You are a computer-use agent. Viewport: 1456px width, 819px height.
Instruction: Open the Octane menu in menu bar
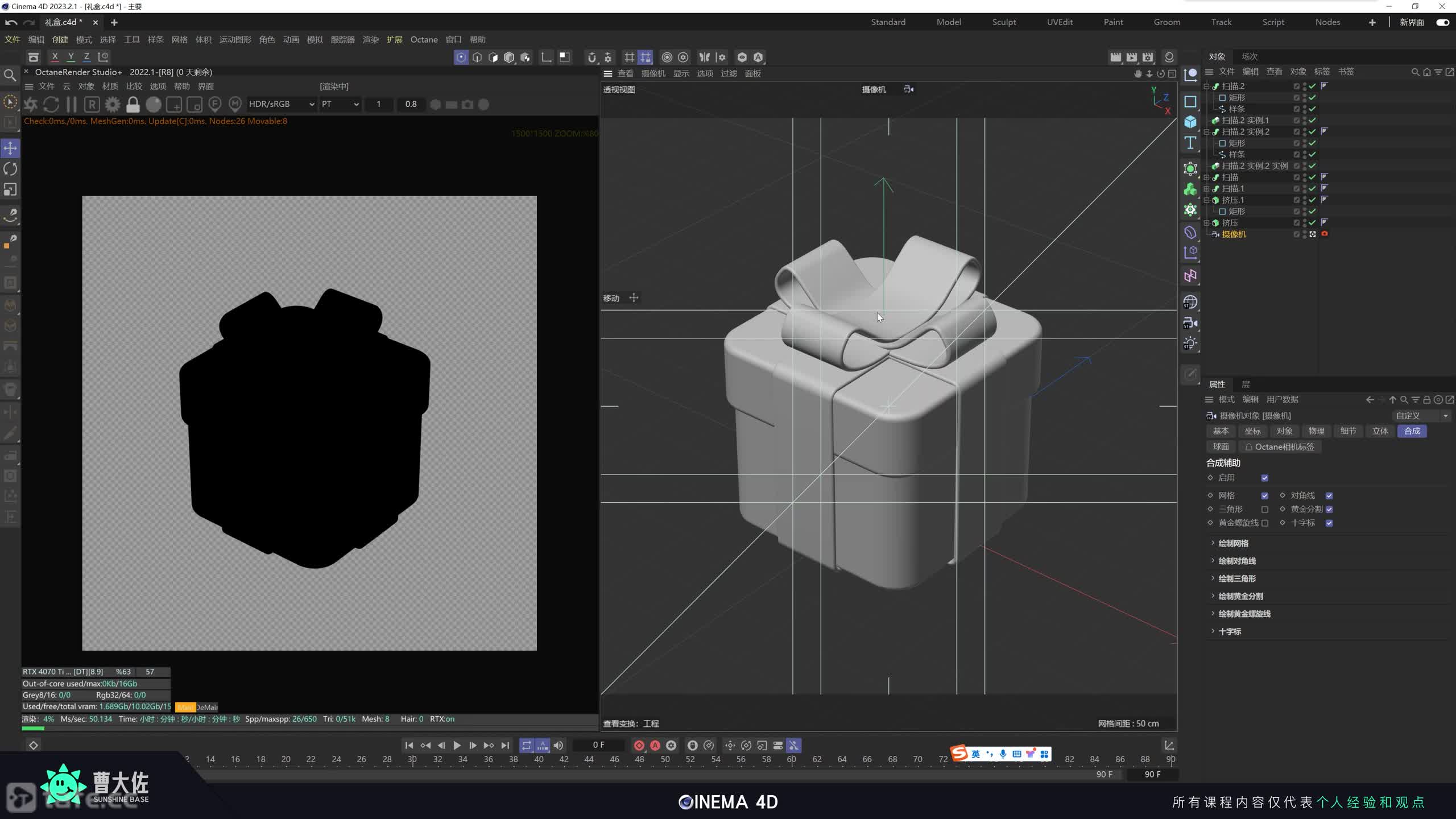coord(424,40)
